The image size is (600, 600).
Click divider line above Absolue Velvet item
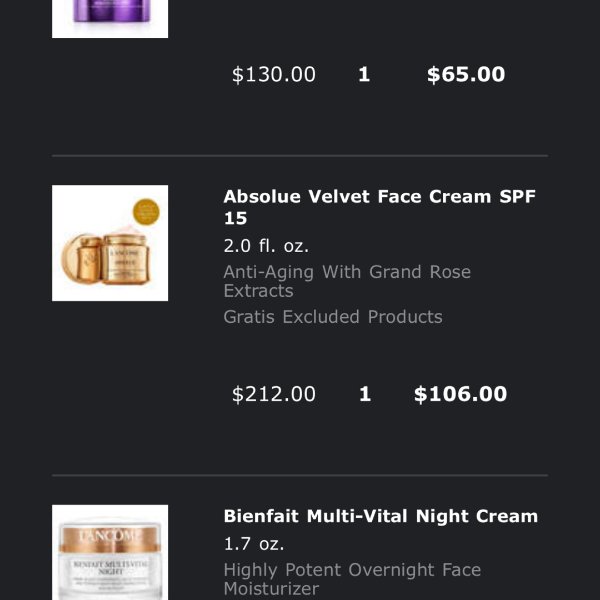(300, 156)
